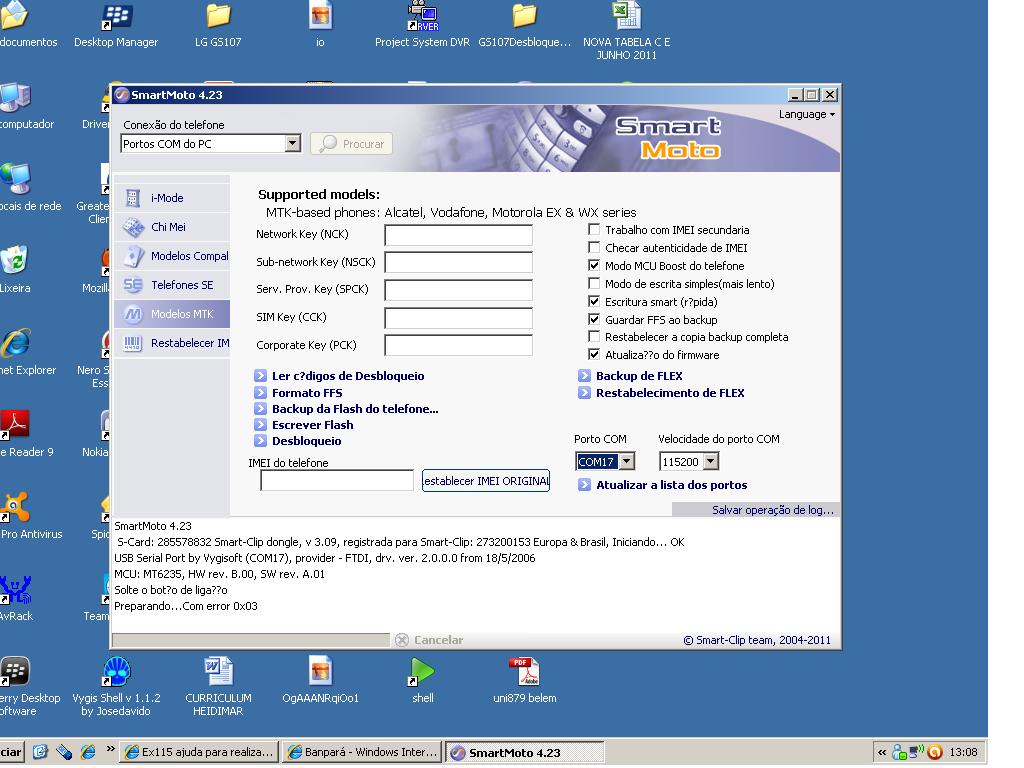Screen dimensions: 1024x768
Task: Select Telefones SE sidebar icon
Action: 133,285
